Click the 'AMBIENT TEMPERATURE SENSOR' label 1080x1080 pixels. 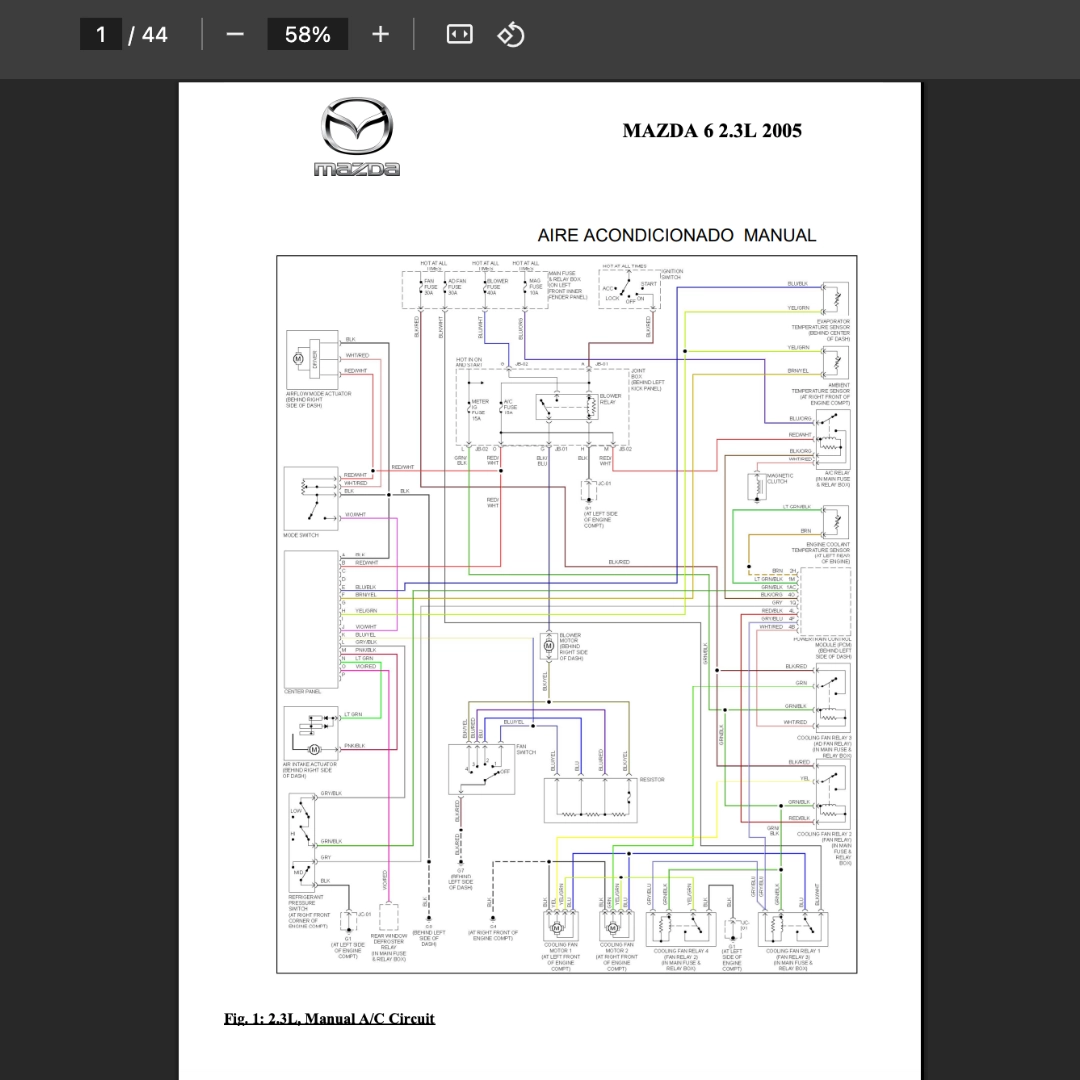pos(820,388)
